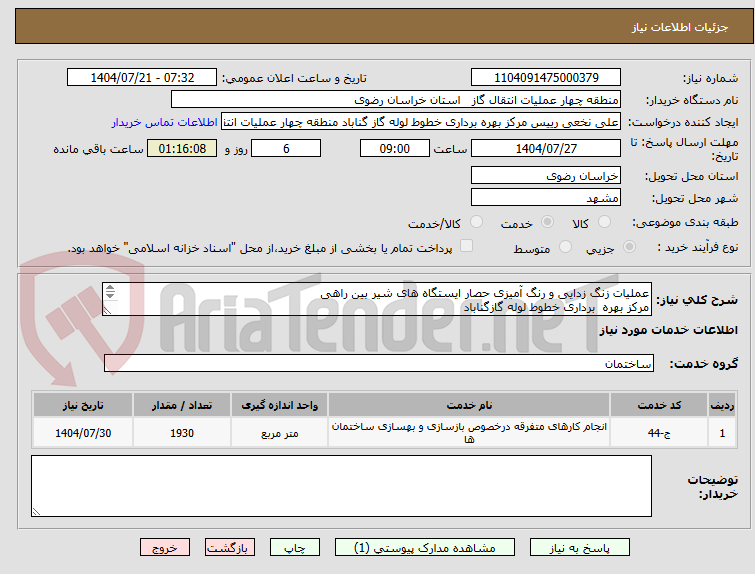Click the quantity cell 1930

tap(182, 433)
